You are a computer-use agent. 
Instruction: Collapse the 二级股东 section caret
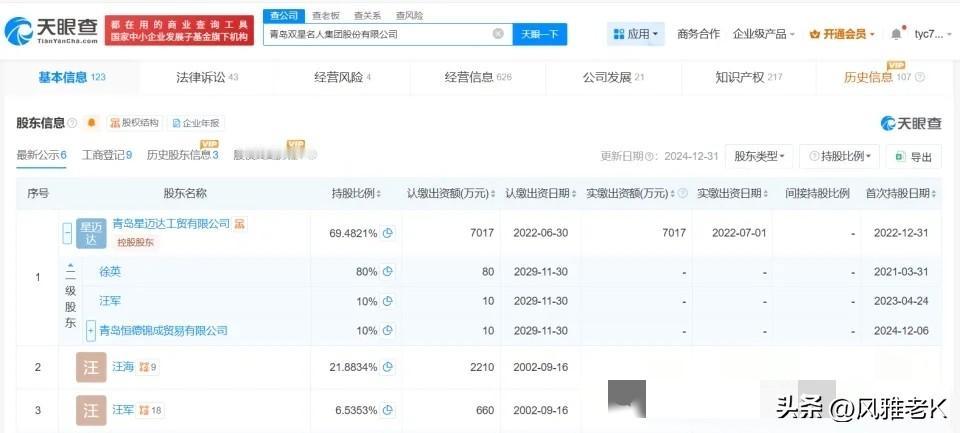(70, 267)
